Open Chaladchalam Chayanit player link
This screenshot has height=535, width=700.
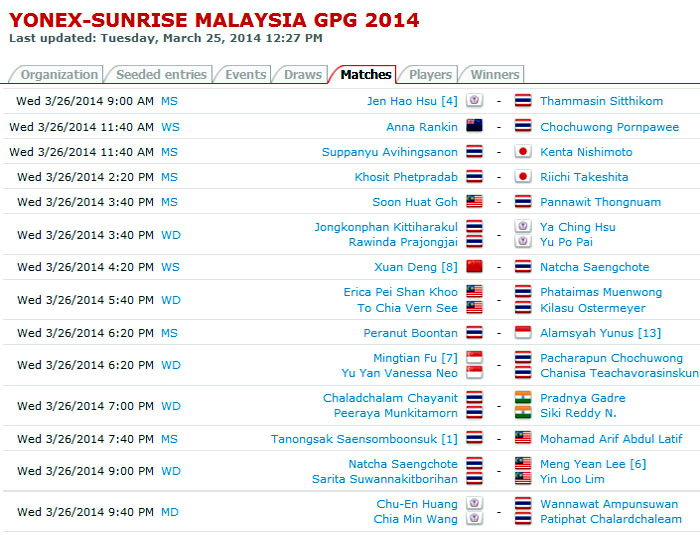pos(391,398)
